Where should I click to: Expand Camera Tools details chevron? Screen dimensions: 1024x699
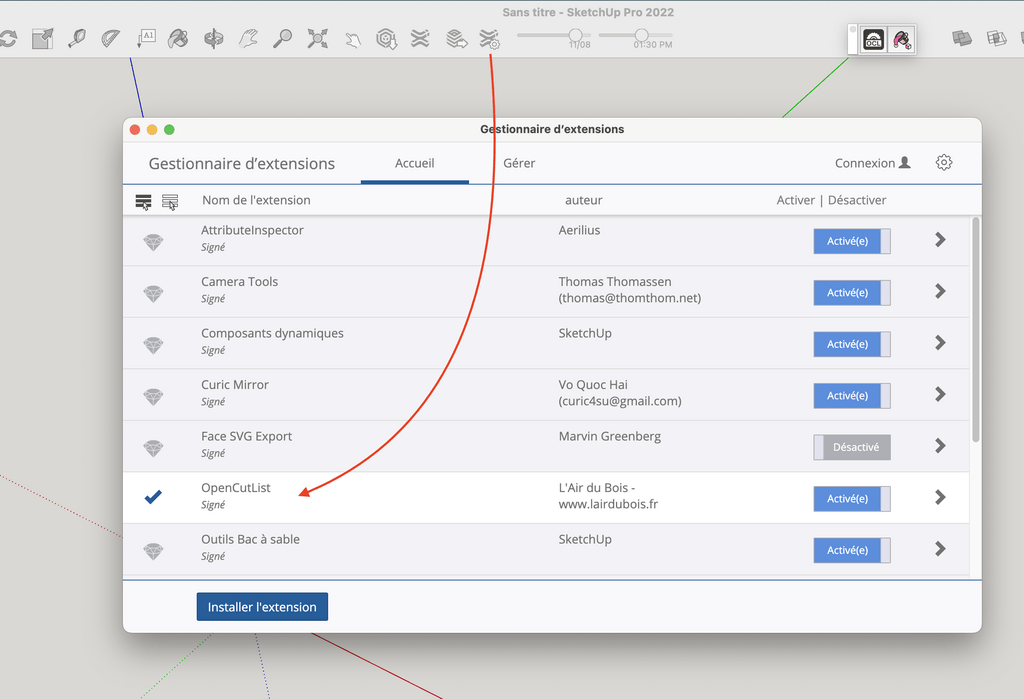point(940,291)
